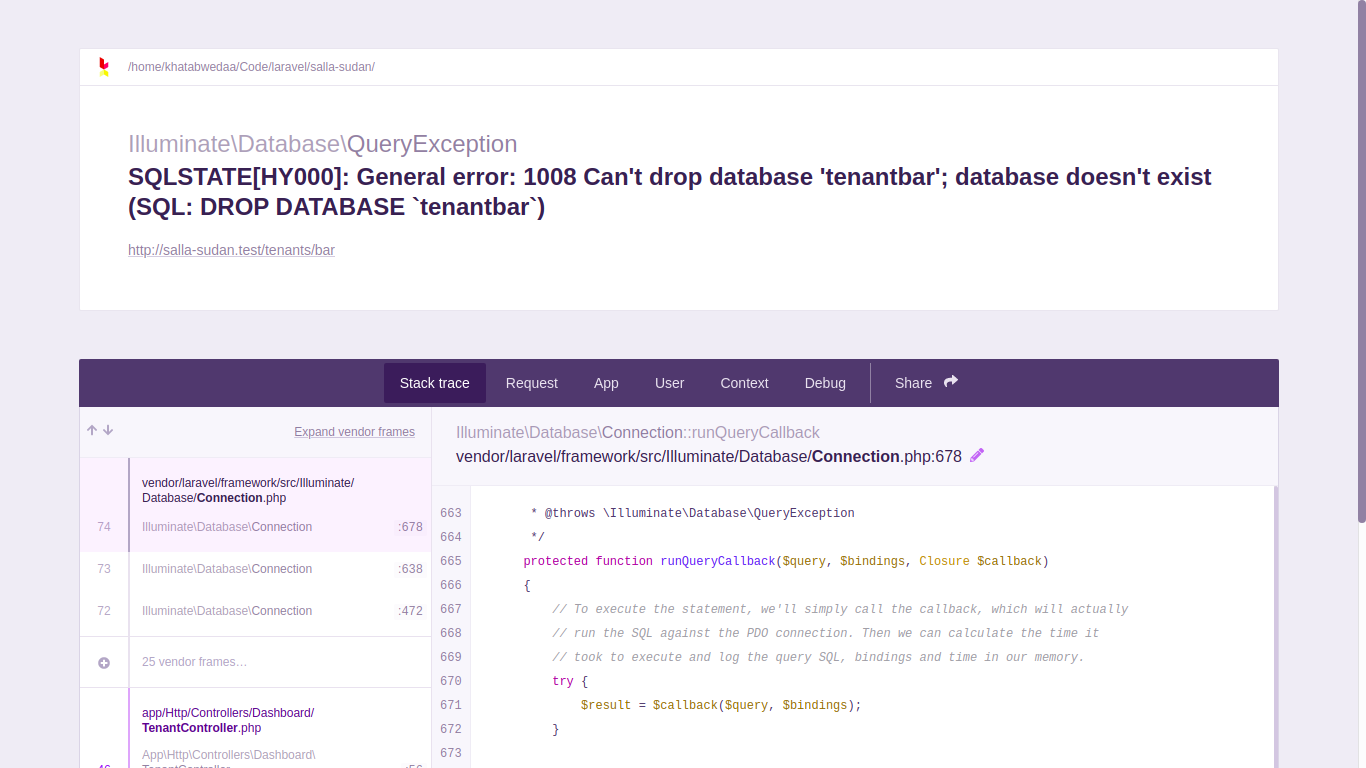1366x768 pixels.
Task: Open Connection.php using the pencil edit icon
Action: 977,455
